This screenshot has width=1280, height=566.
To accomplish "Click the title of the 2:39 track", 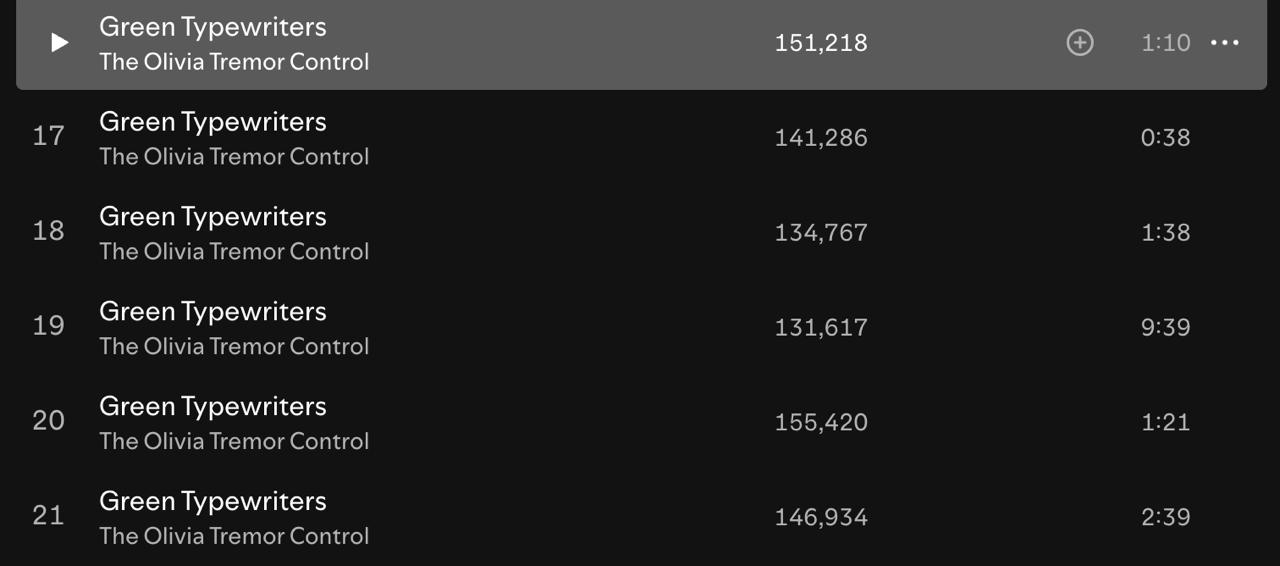I will tap(212, 502).
